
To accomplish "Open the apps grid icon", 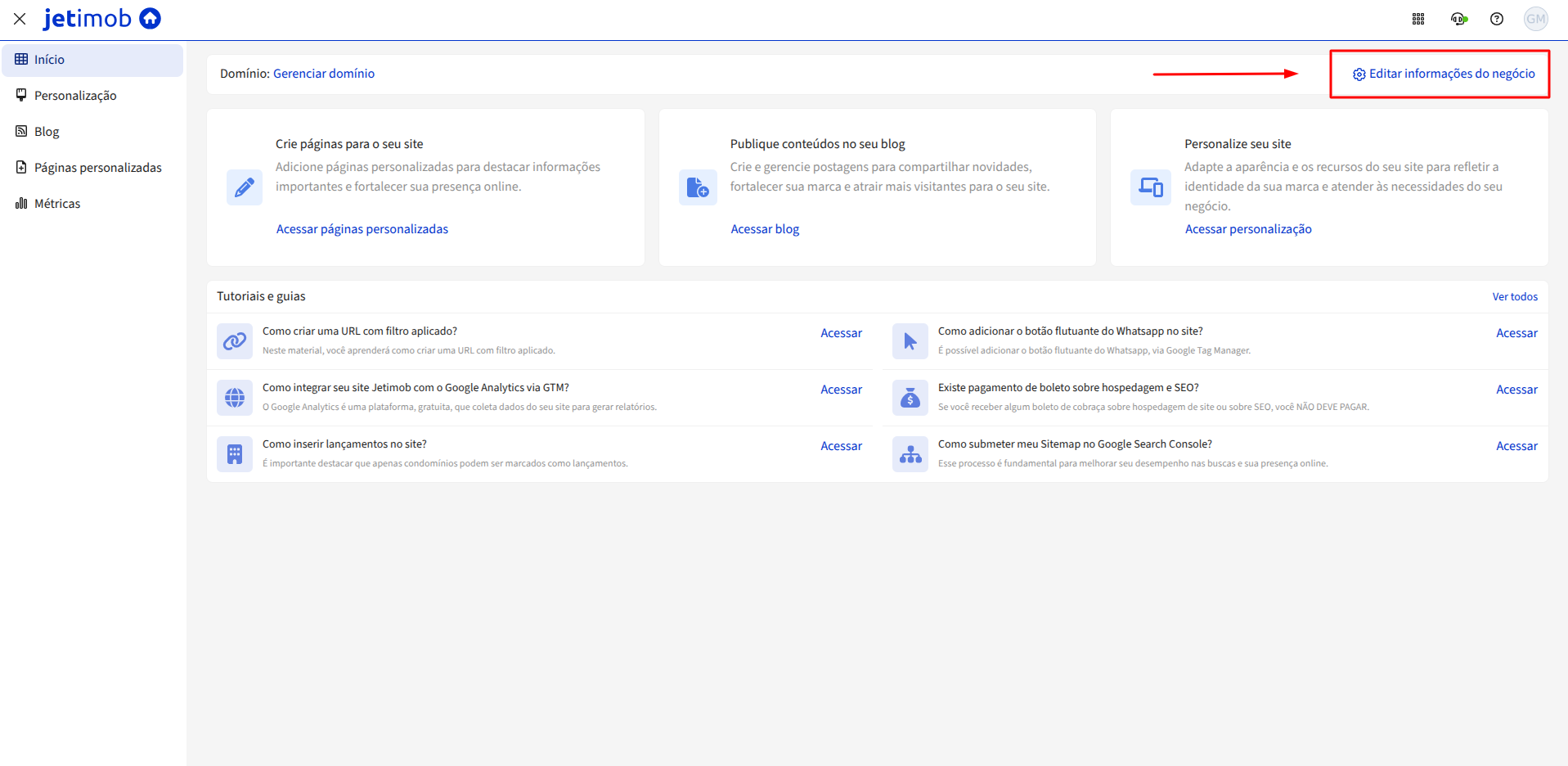I will pyautogui.click(x=1418, y=19).
